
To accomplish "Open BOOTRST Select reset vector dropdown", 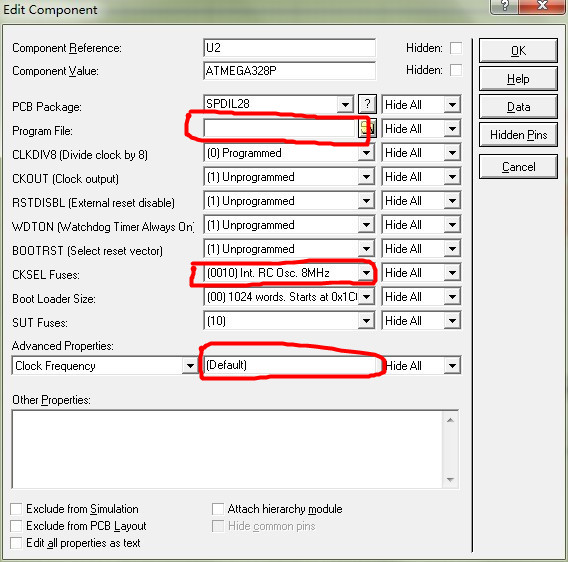I will 366,249.
